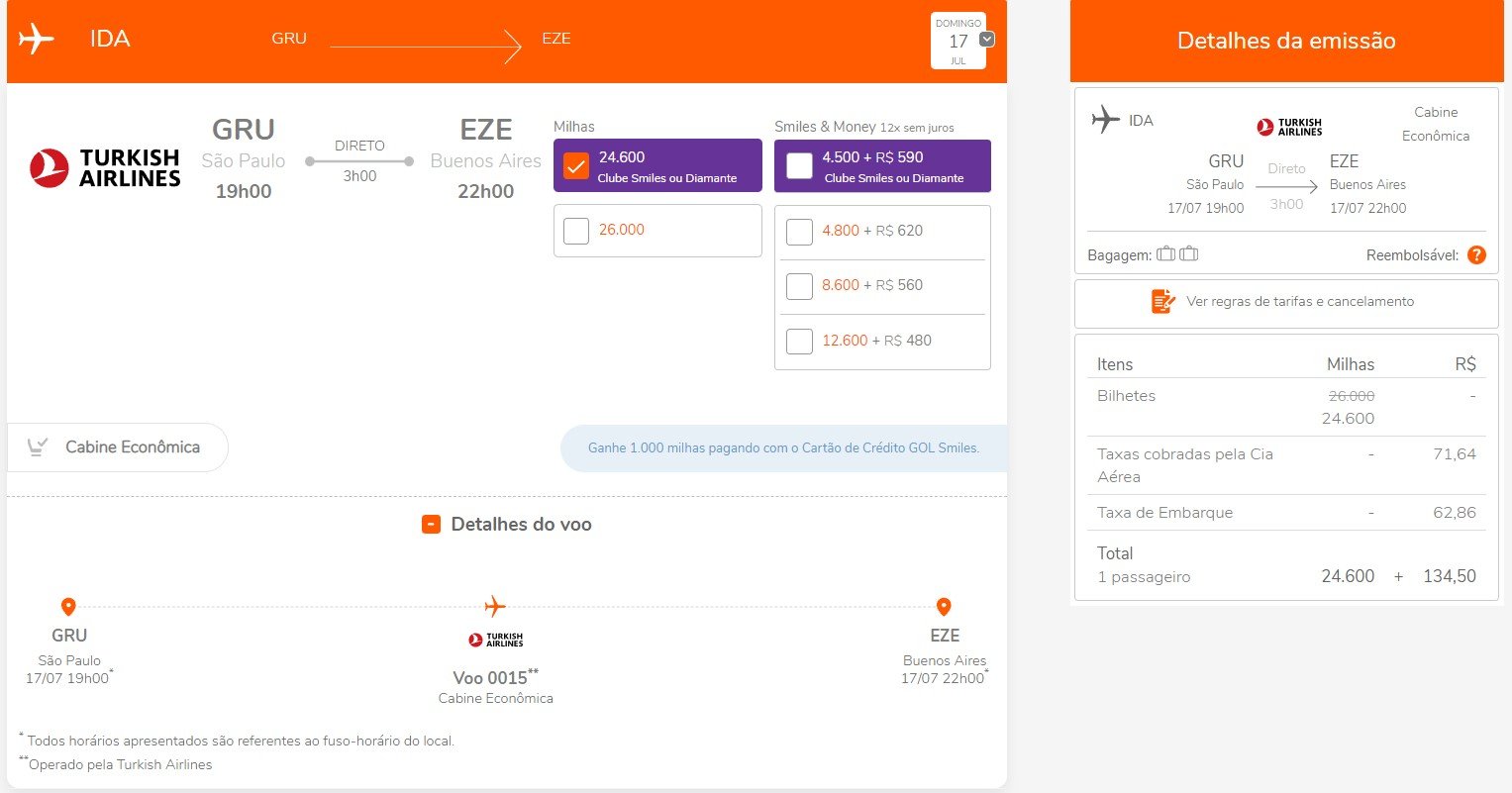This screenshot has width=1512, height=793.
Task: Click Turkish Airlines logo in emission details panel
Action: (x=1289, y=127)
